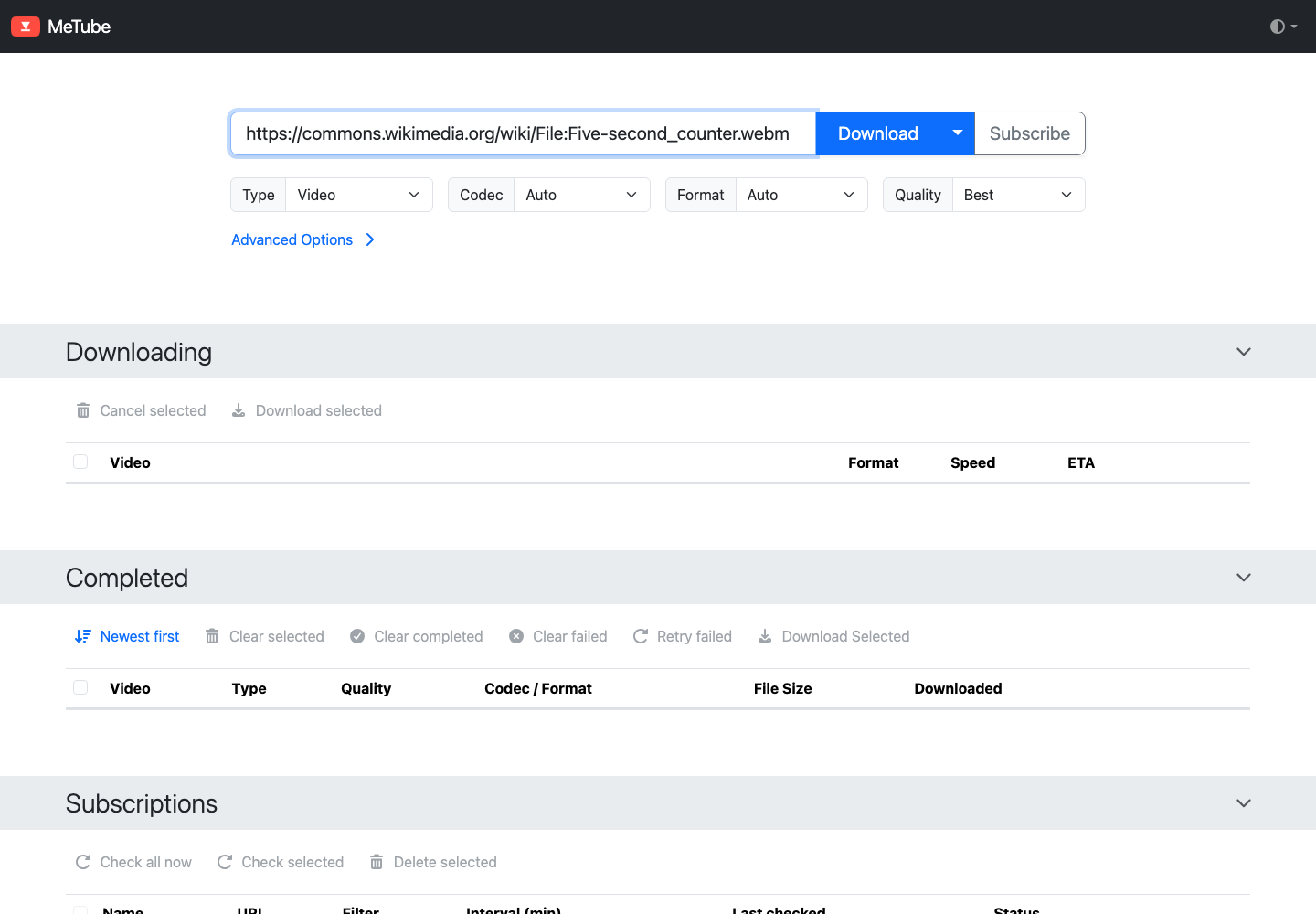1316x914 pixels.
Task: Click the blue Download button
Action: (878, 133)
